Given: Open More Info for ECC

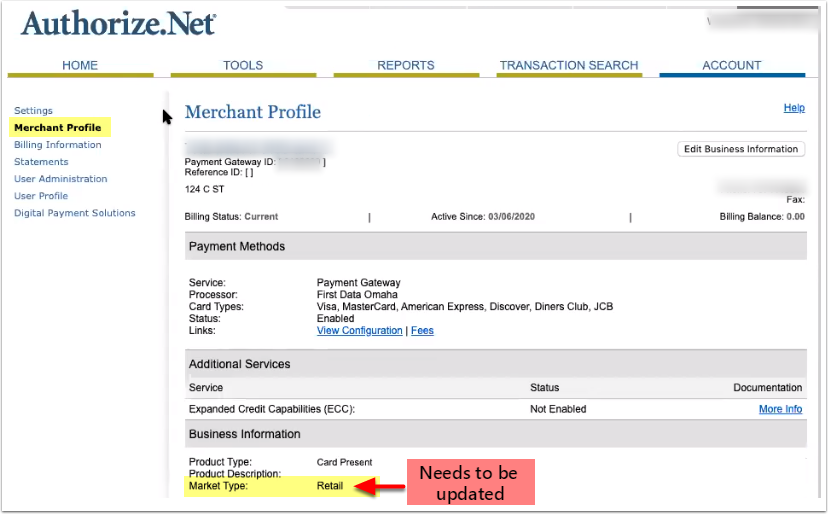Looking at the screenshot, I should pyautogui.click(x=780, y=409).
